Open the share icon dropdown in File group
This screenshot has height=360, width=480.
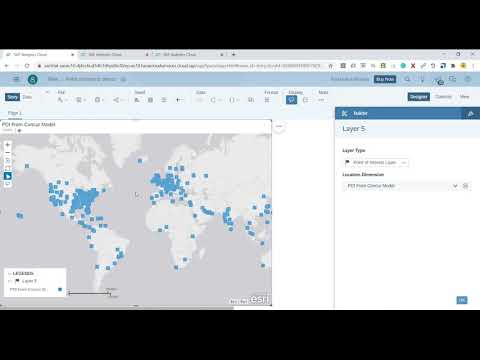118,100
